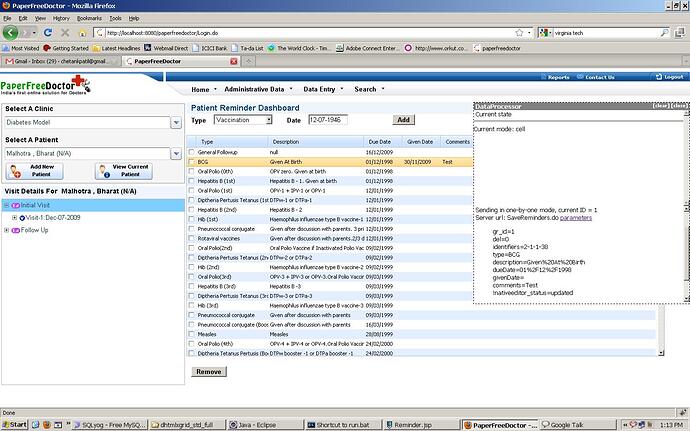
Task: Reload the page with refresh icon
Action: pos(48,33)
